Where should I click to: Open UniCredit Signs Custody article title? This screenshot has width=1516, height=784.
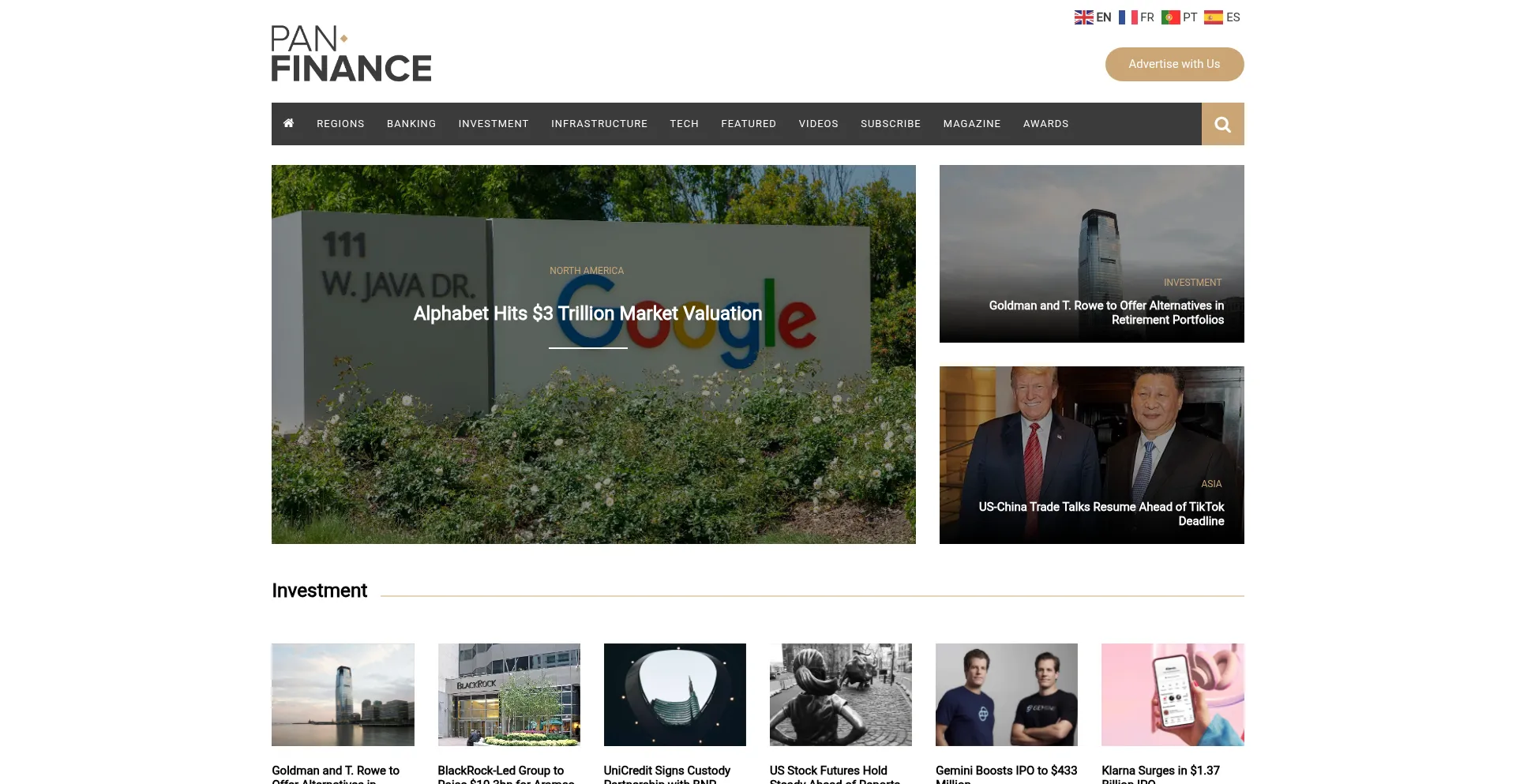click(x=667, y=774)
